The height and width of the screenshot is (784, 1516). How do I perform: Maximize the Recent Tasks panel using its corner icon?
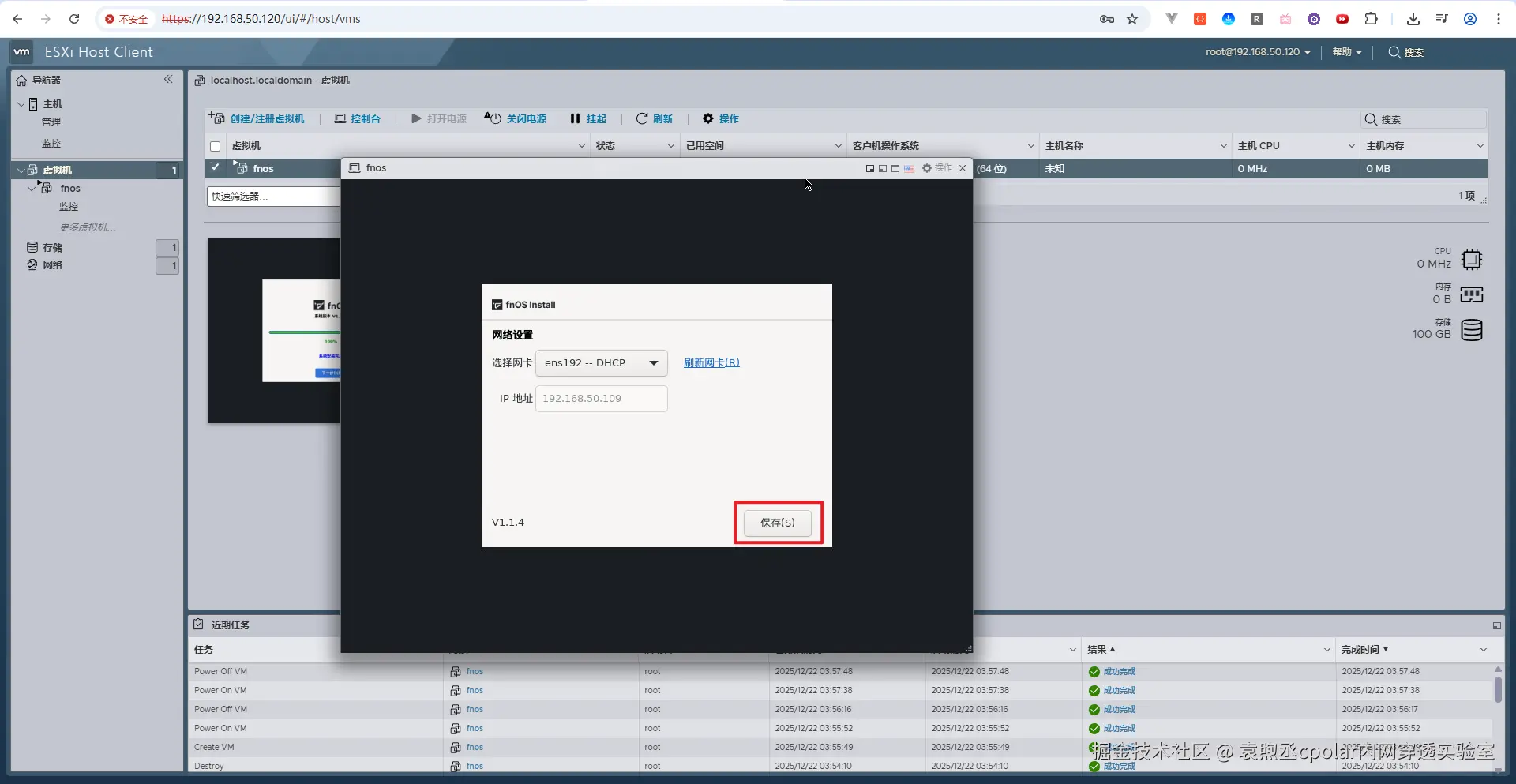[1496, 625]
